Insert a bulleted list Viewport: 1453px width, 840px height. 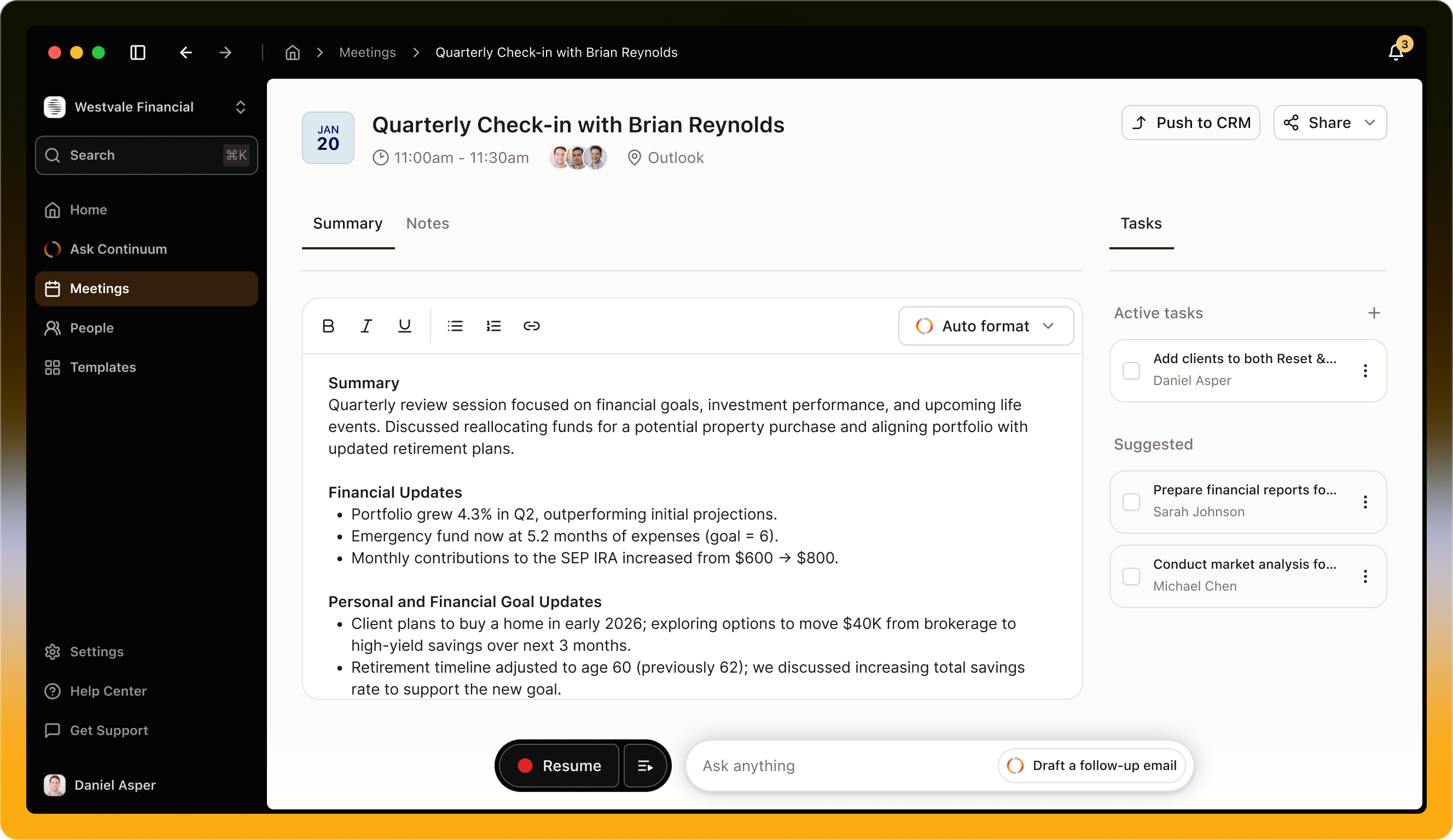click(455, 326)
